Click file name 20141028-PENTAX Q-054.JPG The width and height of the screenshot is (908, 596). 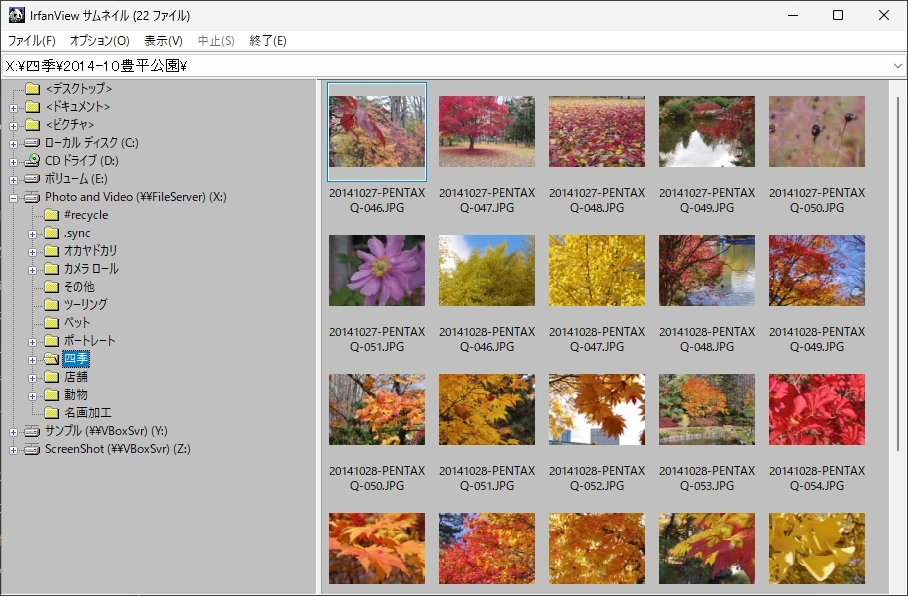point(817,478)
